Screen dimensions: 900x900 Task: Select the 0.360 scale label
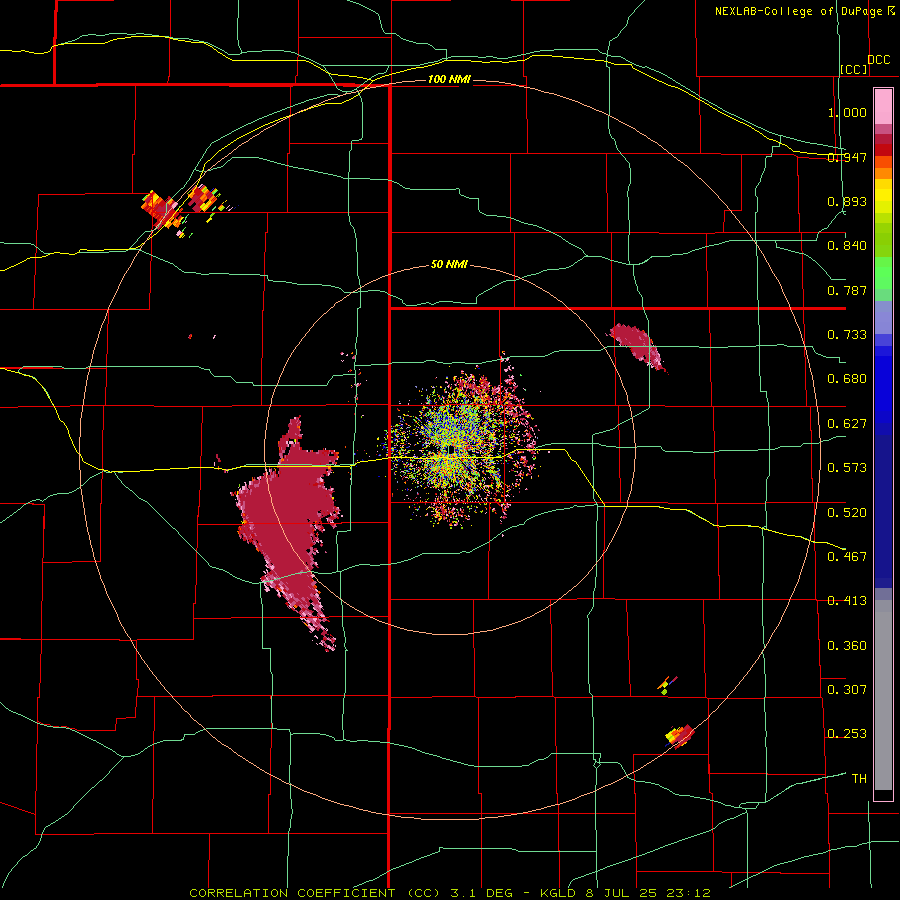click(x=847, y=646)
